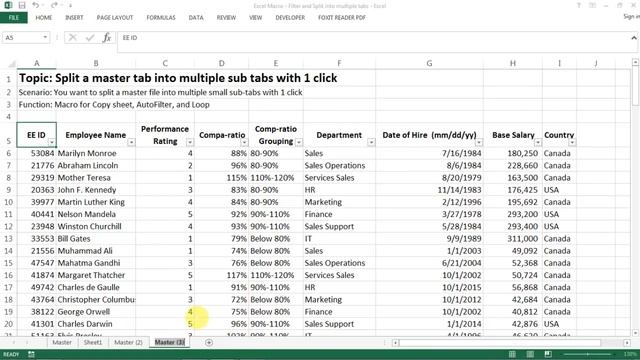Select cell containing Nelson Mandela
Screen dimensions: 640x360
pos(96,214)
